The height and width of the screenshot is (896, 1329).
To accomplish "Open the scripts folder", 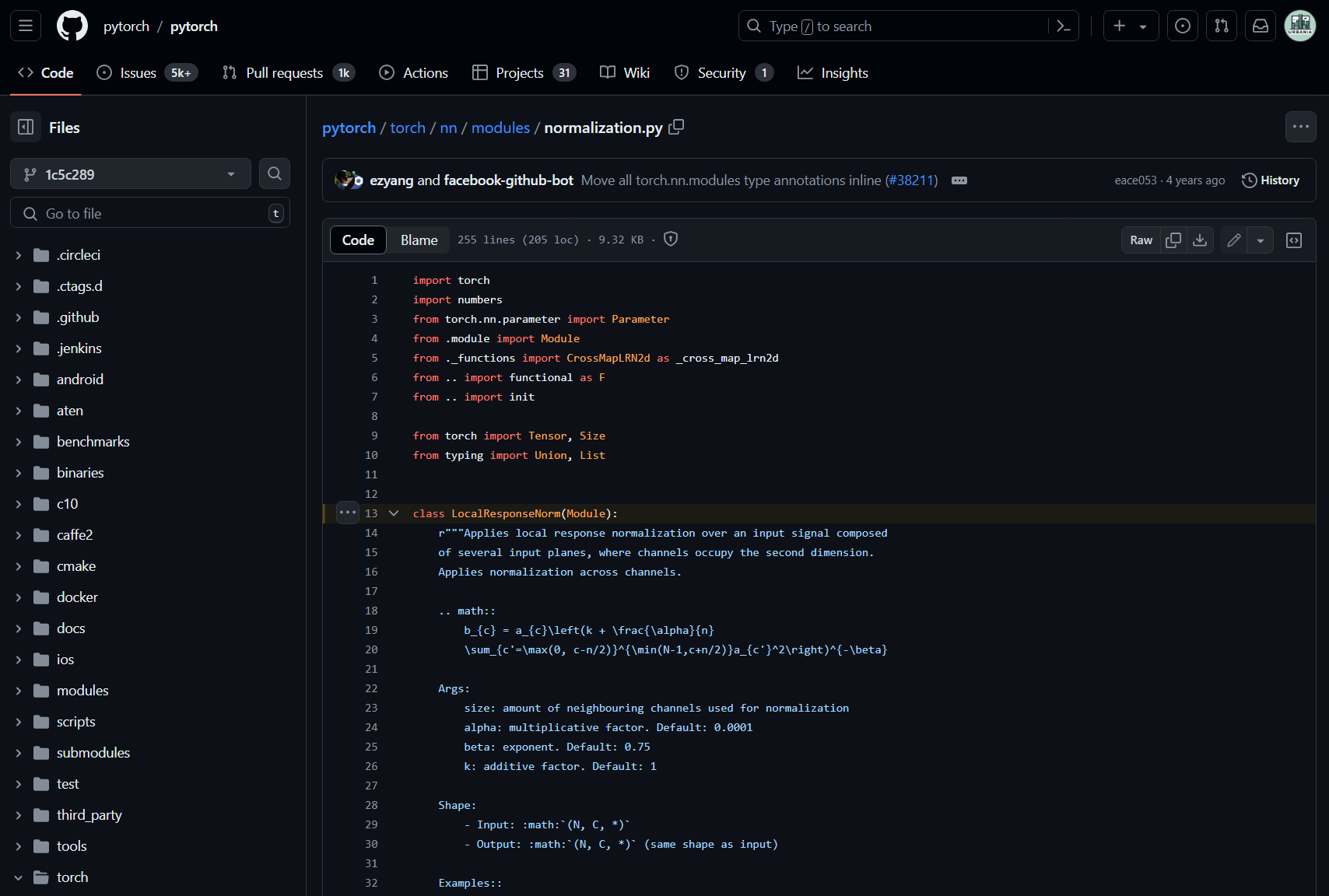I will coord(76,722).
